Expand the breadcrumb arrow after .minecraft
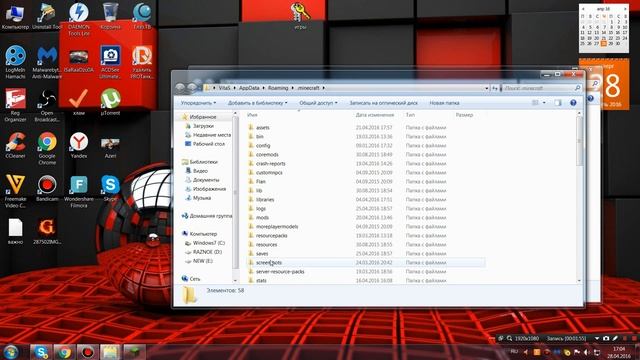 click(324, 88)
